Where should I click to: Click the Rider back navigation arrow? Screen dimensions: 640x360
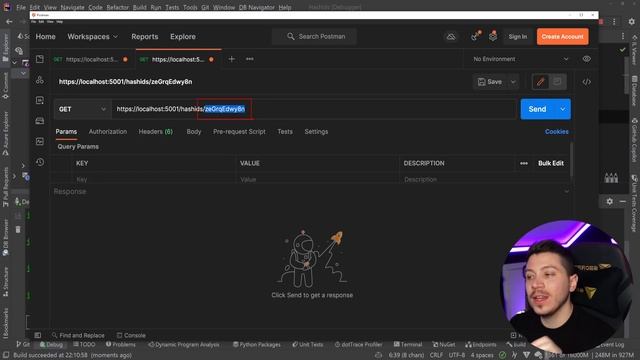(x=9, y=22)
